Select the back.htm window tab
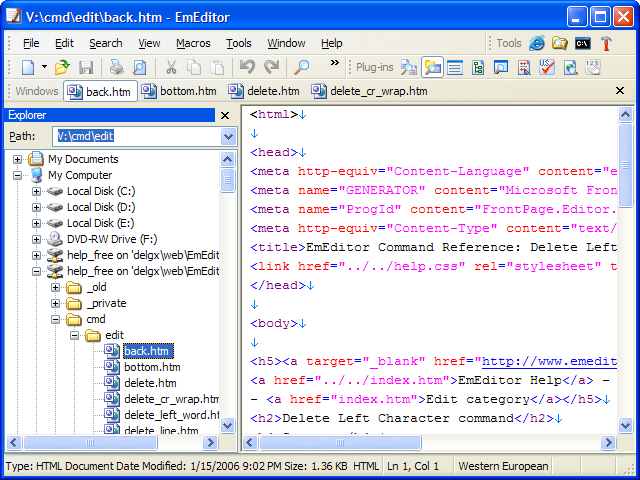The width and height of the screenshot is (640, 480). pos(100,91)
